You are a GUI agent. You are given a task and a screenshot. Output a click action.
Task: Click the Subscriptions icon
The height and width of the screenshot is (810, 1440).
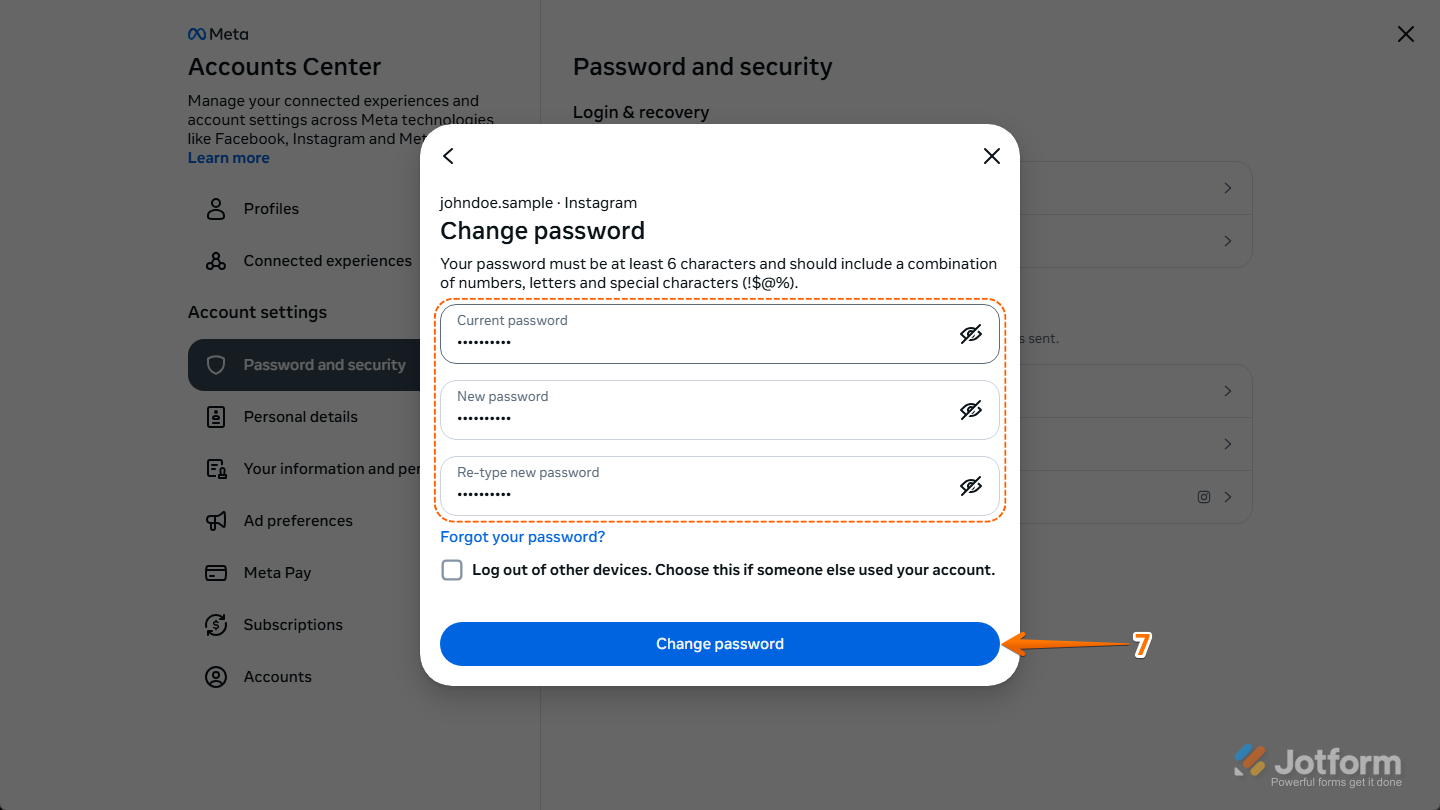click(215, 625)
